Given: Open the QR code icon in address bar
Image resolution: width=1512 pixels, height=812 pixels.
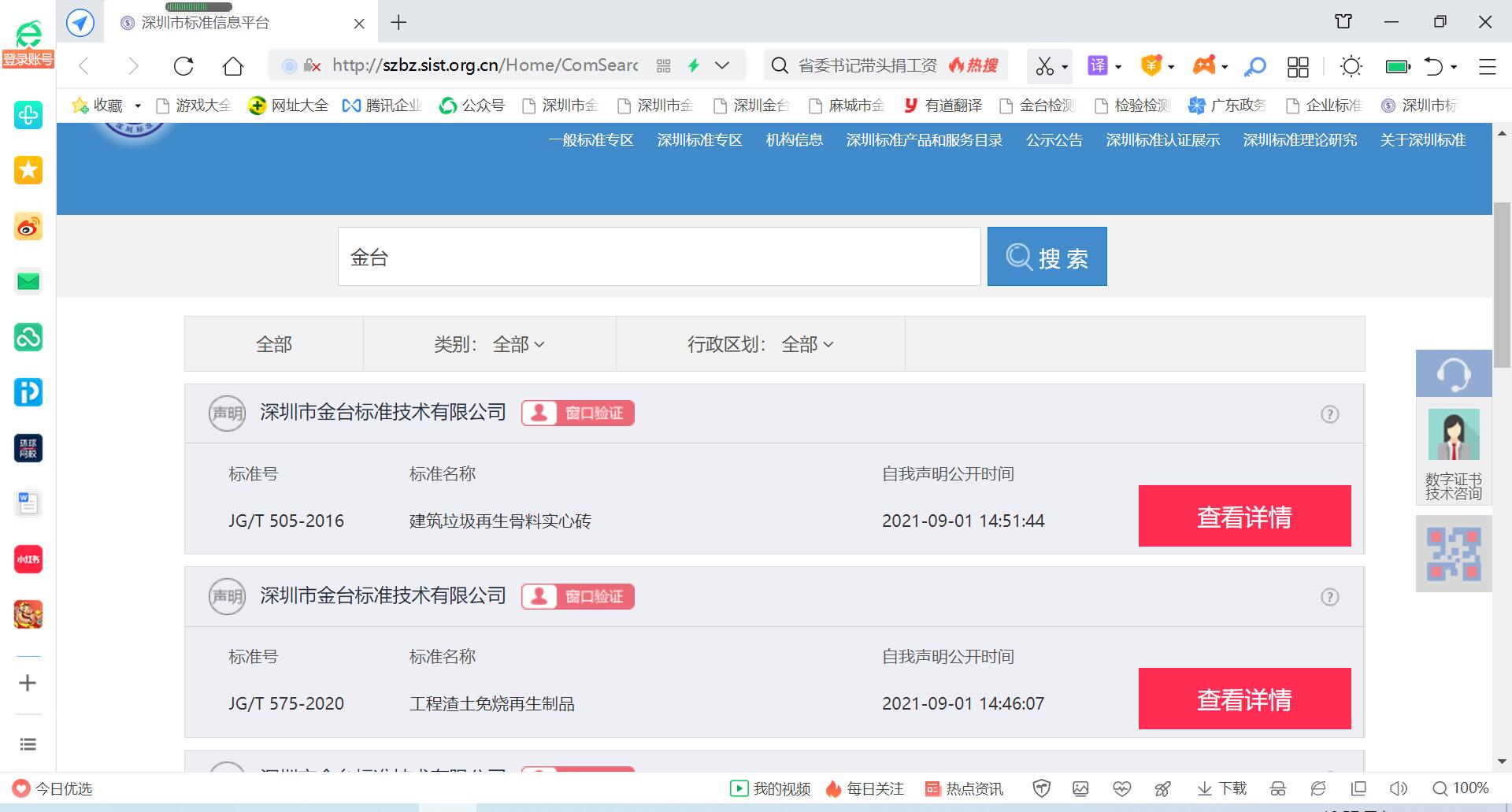Looking at the screenshot, I should [x=664, y=66].
